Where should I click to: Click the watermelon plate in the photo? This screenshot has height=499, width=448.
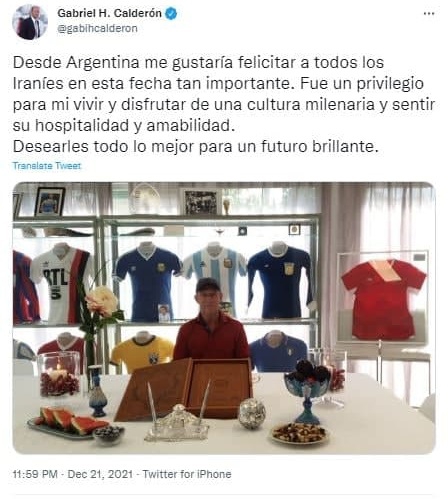pyautogui.click(x=67, y=422)
